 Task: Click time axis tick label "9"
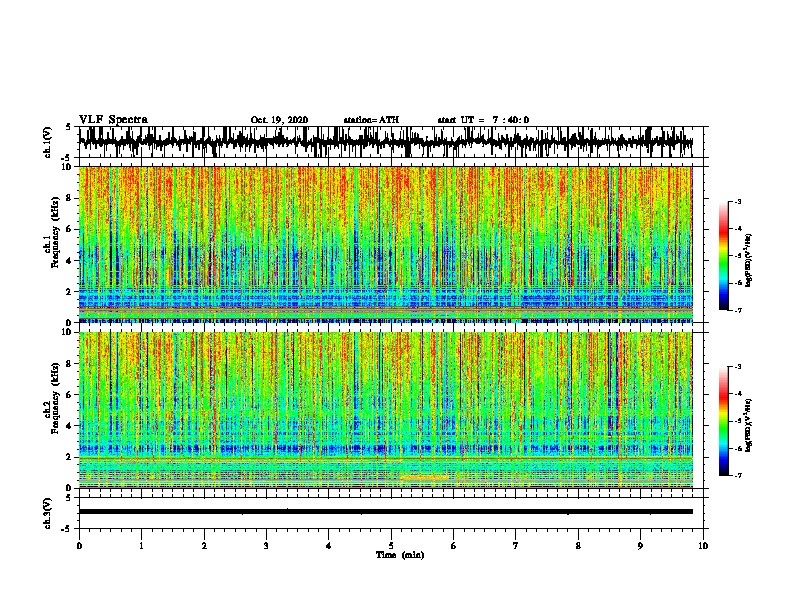point(640,546)
